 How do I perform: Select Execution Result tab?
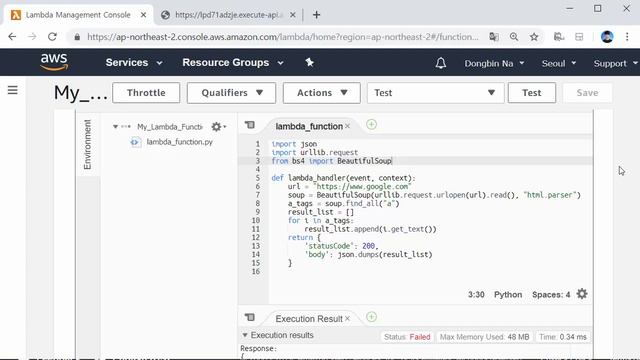click(x=309, y=319)
